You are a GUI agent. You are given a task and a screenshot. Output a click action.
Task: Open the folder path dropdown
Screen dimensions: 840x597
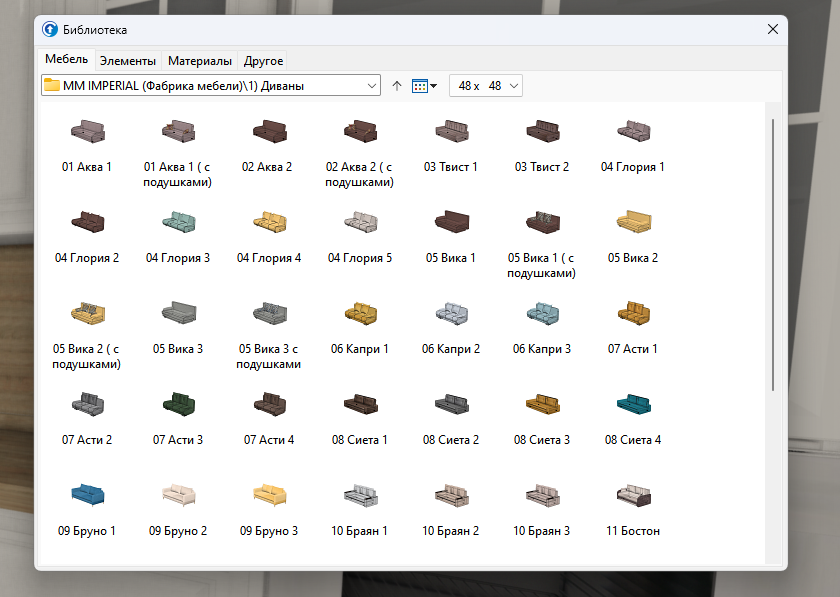(373, 86)
